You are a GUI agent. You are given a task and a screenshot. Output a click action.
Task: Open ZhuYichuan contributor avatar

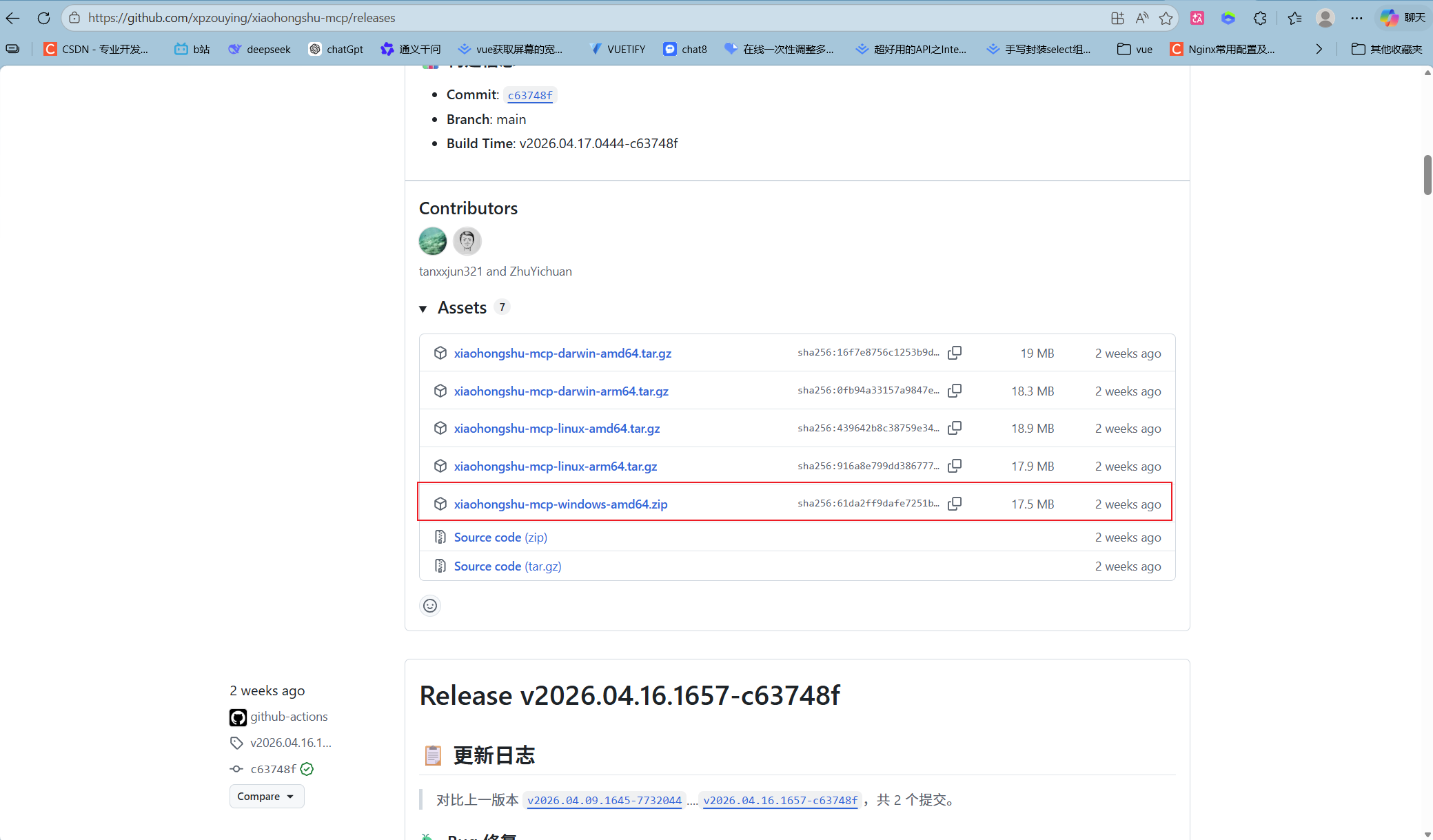click(467, 241)
